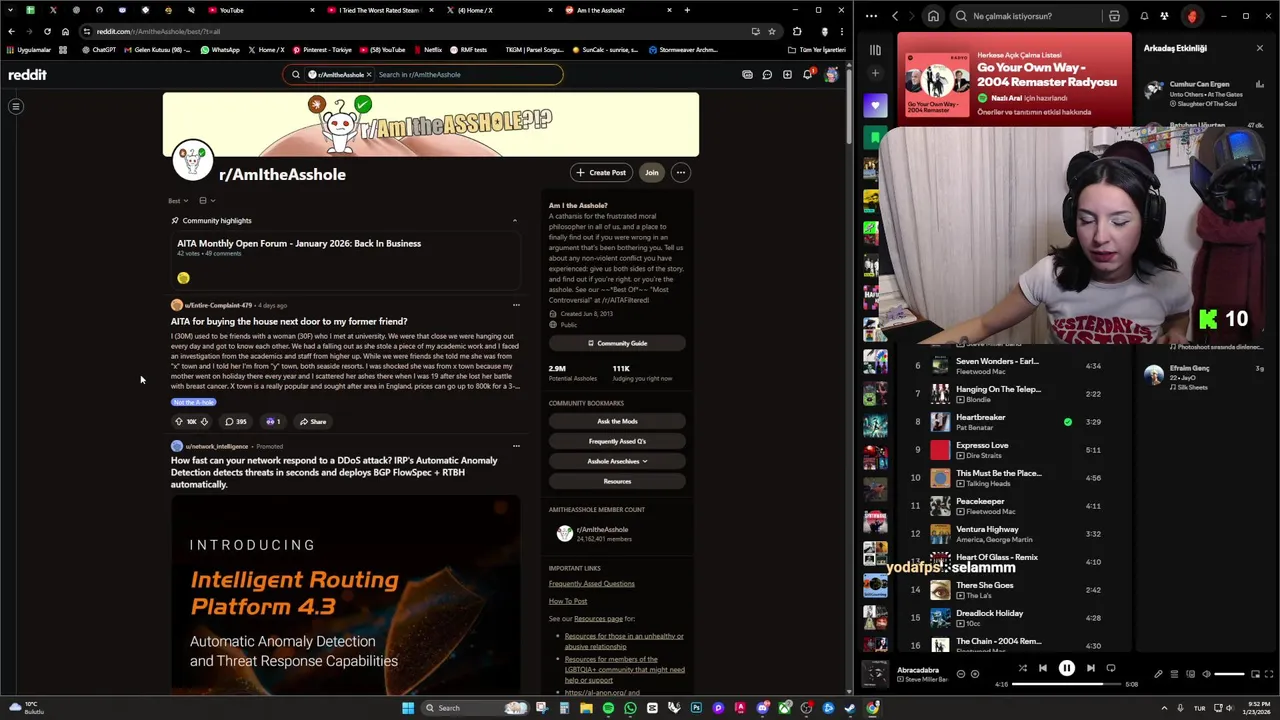Show hidden system tray icons chevron
Image resolution: width=1280 pixels, height=720 pixels.
point(1163,708)
